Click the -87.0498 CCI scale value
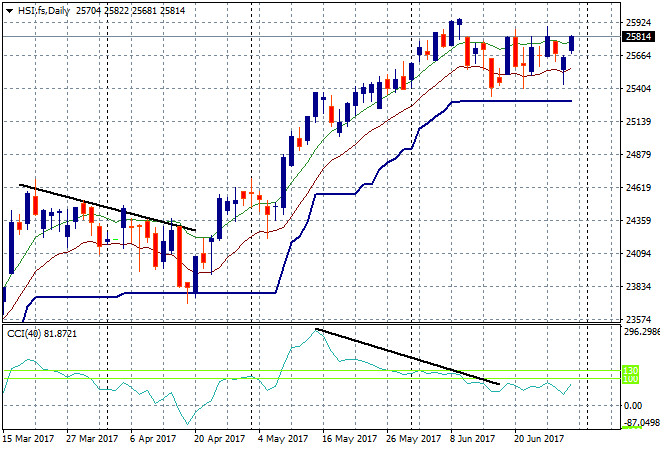The width and height of the screenshot is (660, 450). 641,422
